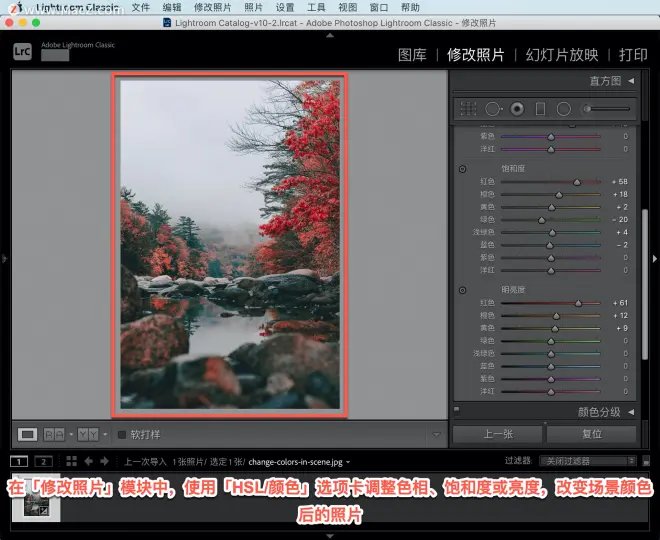
Task: Hide the bottom filmstrip panel
Action: tap(330, 536)
